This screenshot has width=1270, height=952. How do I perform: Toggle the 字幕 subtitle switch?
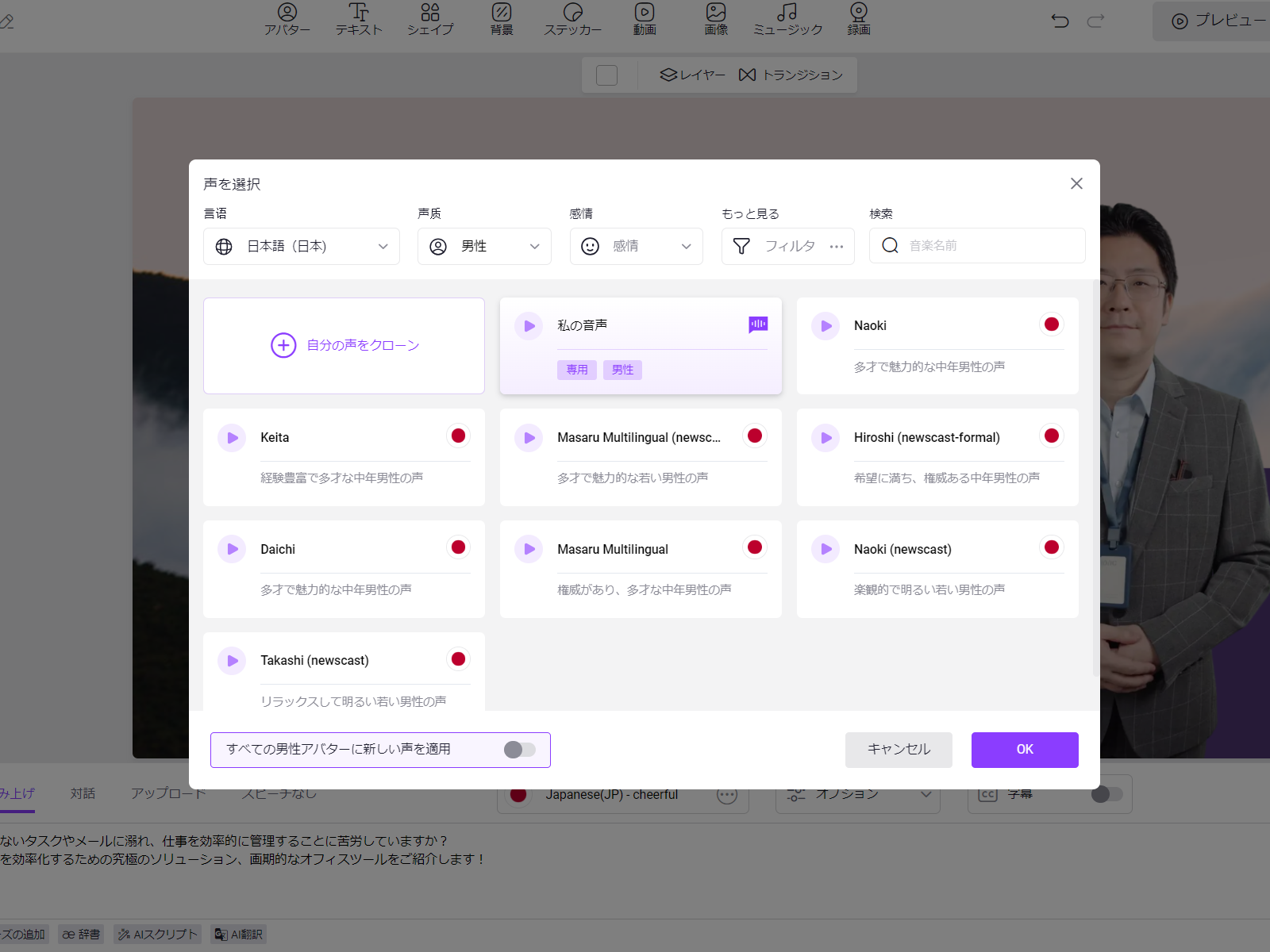coord(1106,793)
